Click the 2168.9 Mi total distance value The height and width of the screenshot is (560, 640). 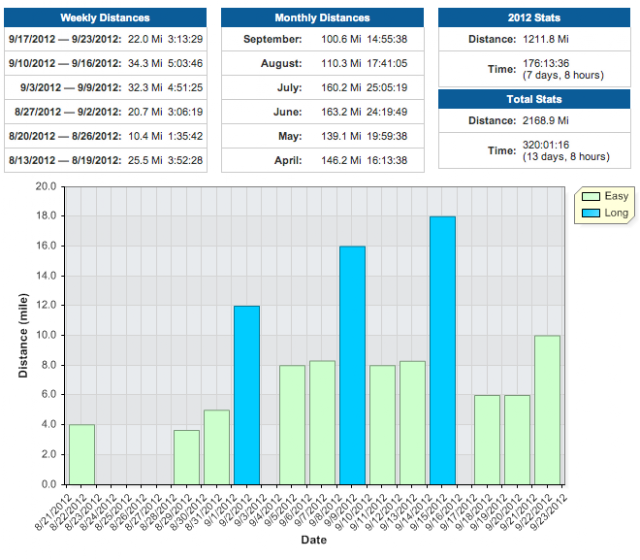tap(546, 120)
